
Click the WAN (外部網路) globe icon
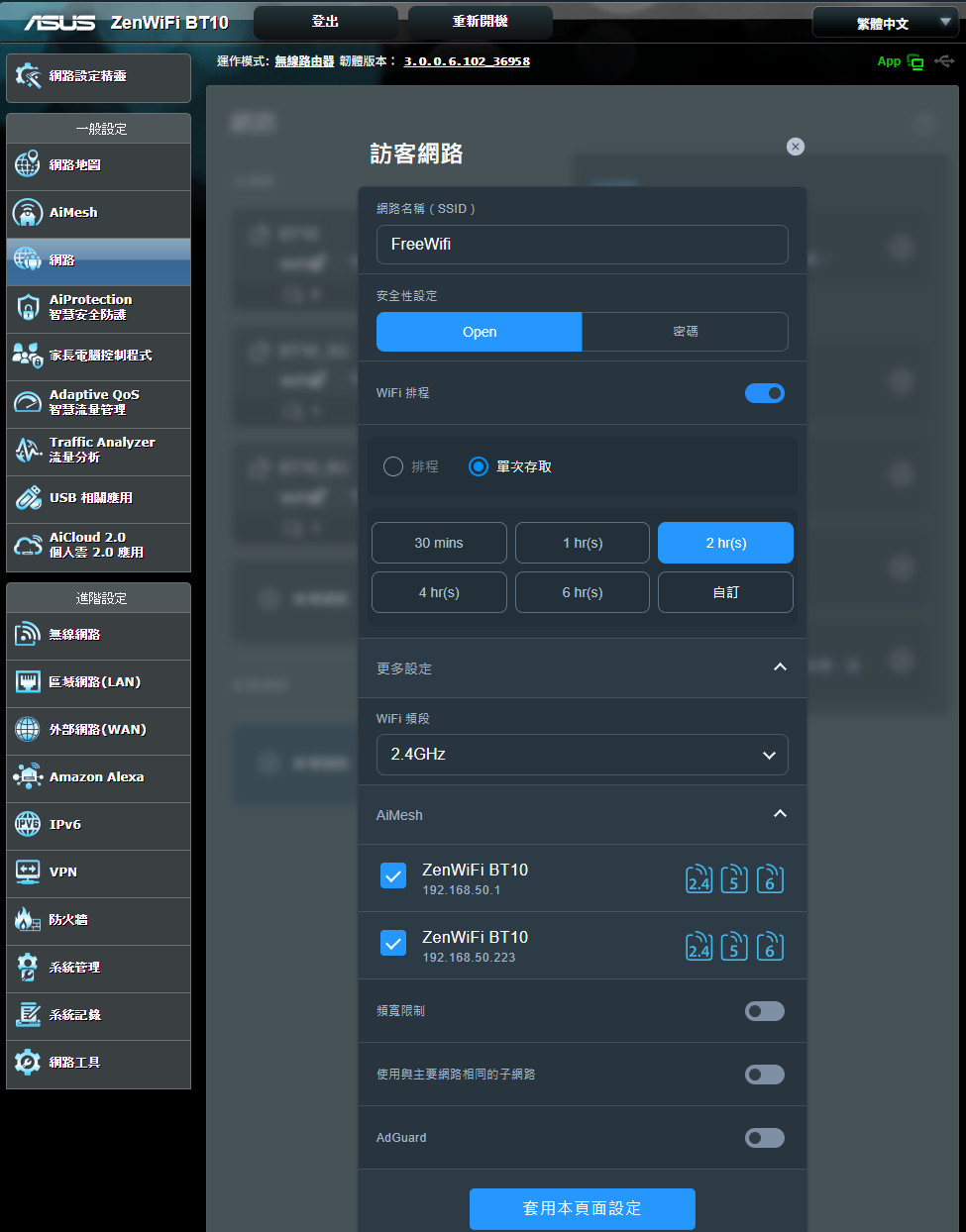tap(28, 729)
